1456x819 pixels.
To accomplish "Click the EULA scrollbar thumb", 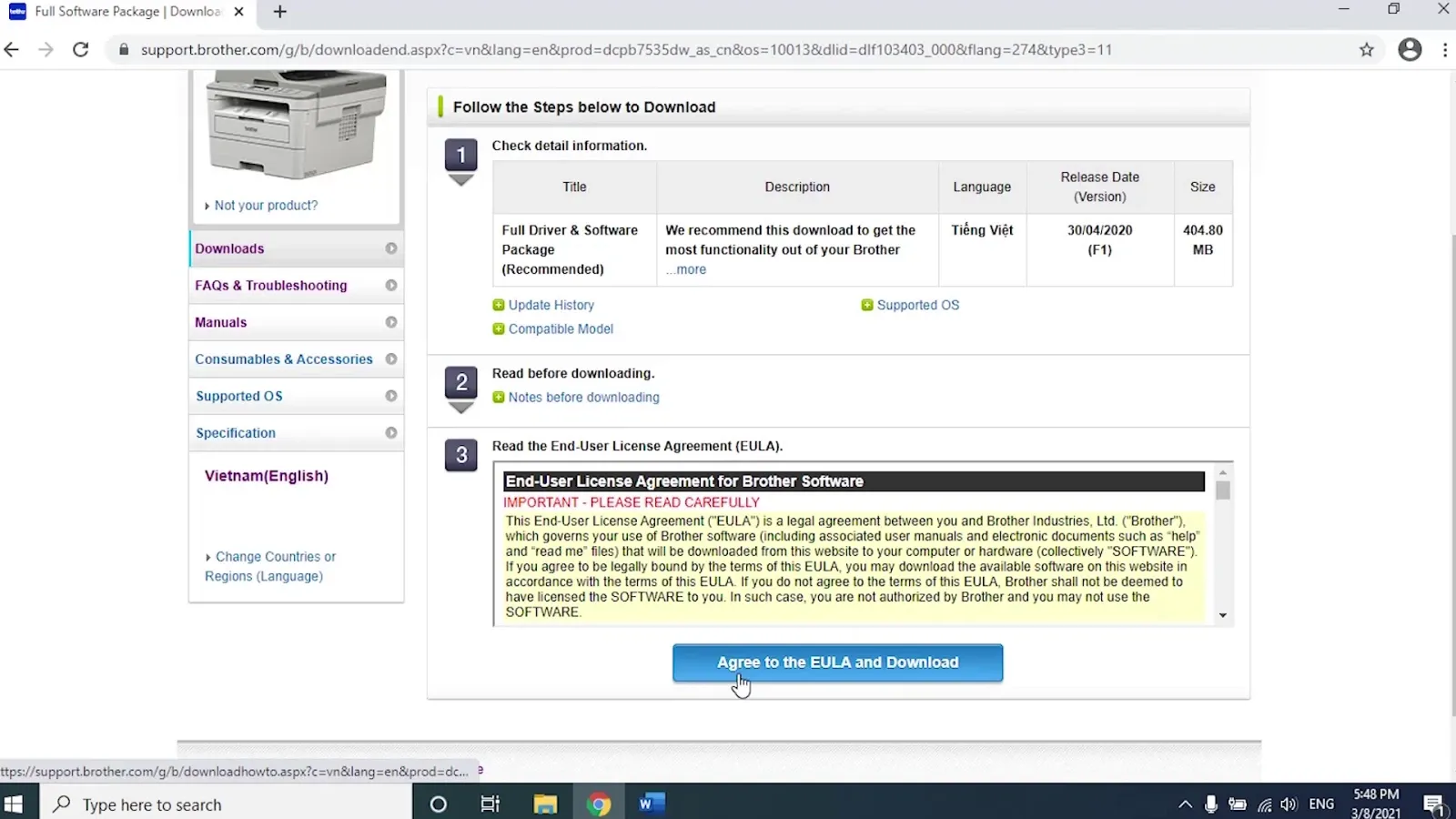I will (x=1223, y=490).
